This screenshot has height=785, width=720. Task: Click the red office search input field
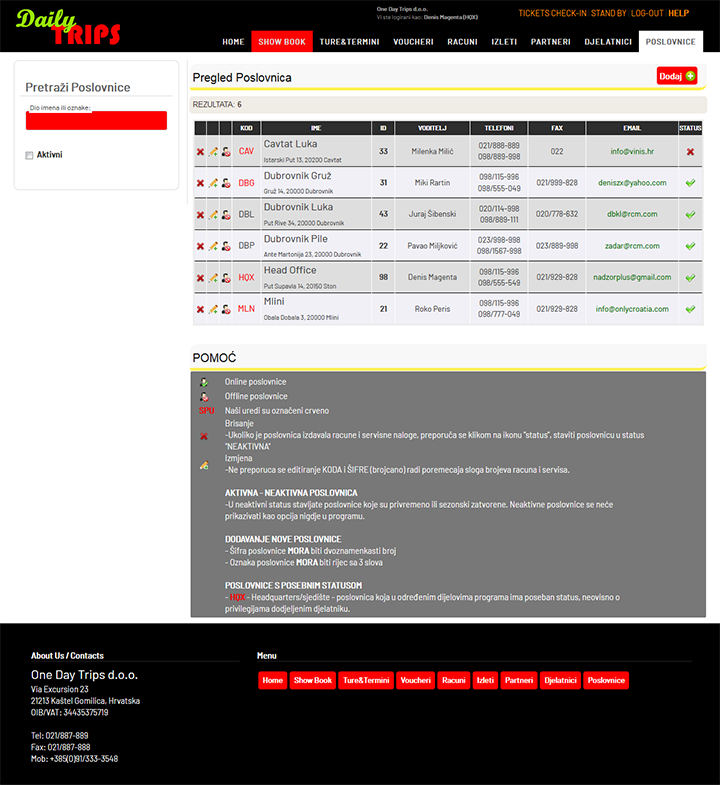point(96,121)
